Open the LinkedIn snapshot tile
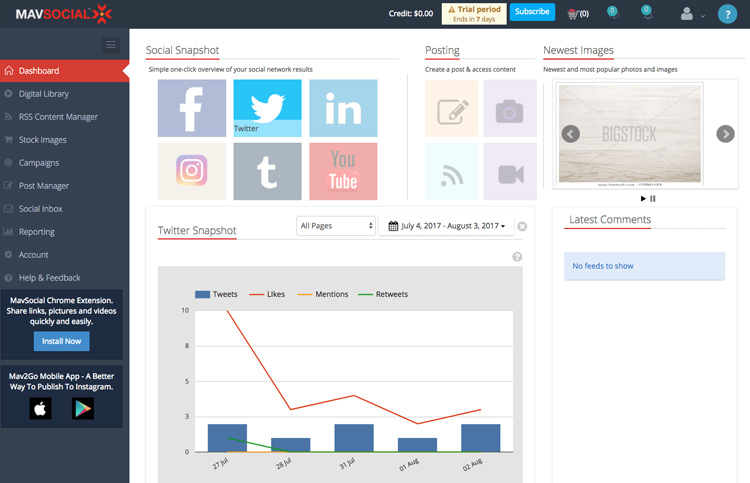750x483 pixels. (343, 108)
